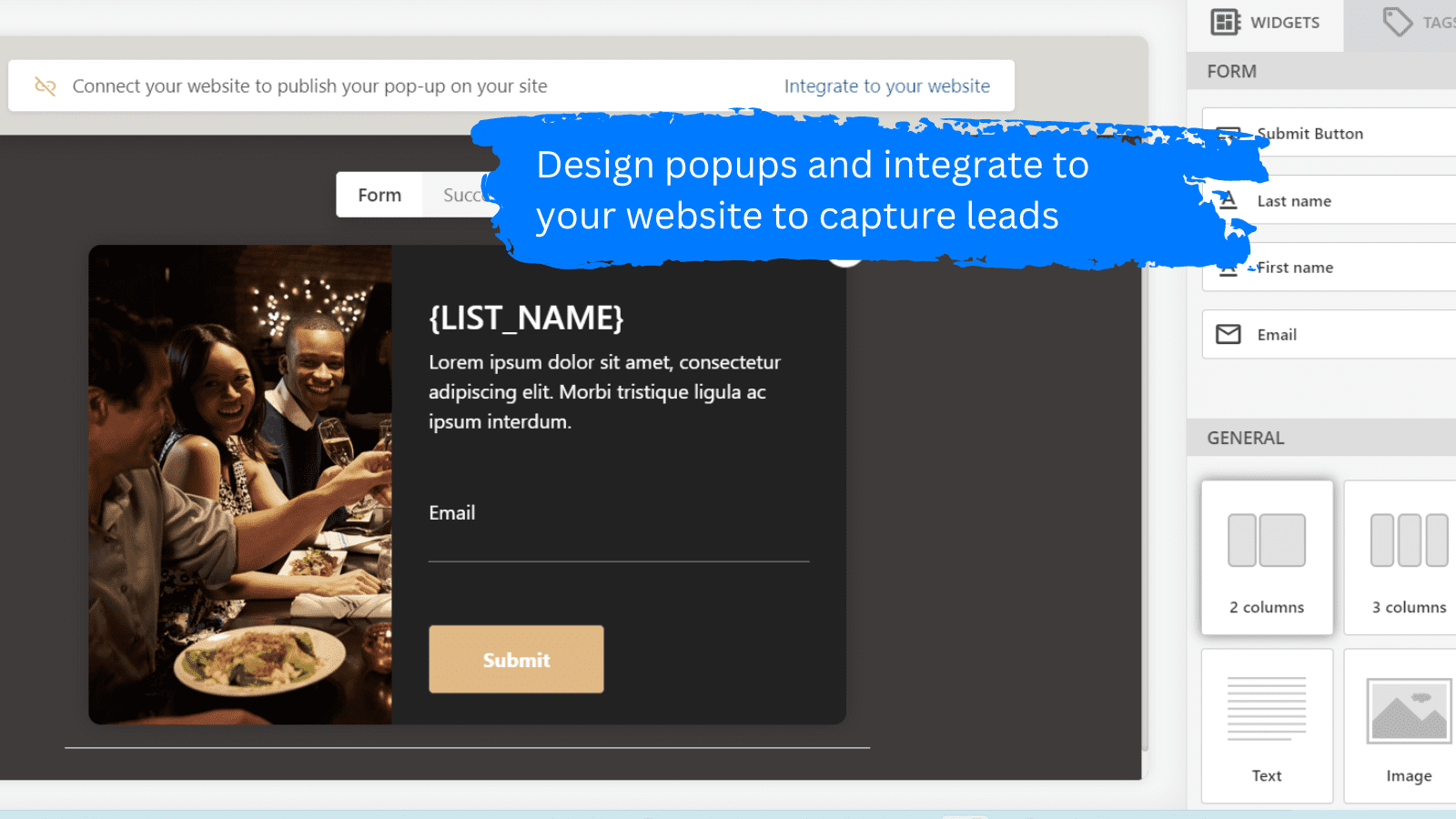The width and height of the screenshot is (1456, 819).
Task: Switch to the Form tab
Action: pos(379,195)
